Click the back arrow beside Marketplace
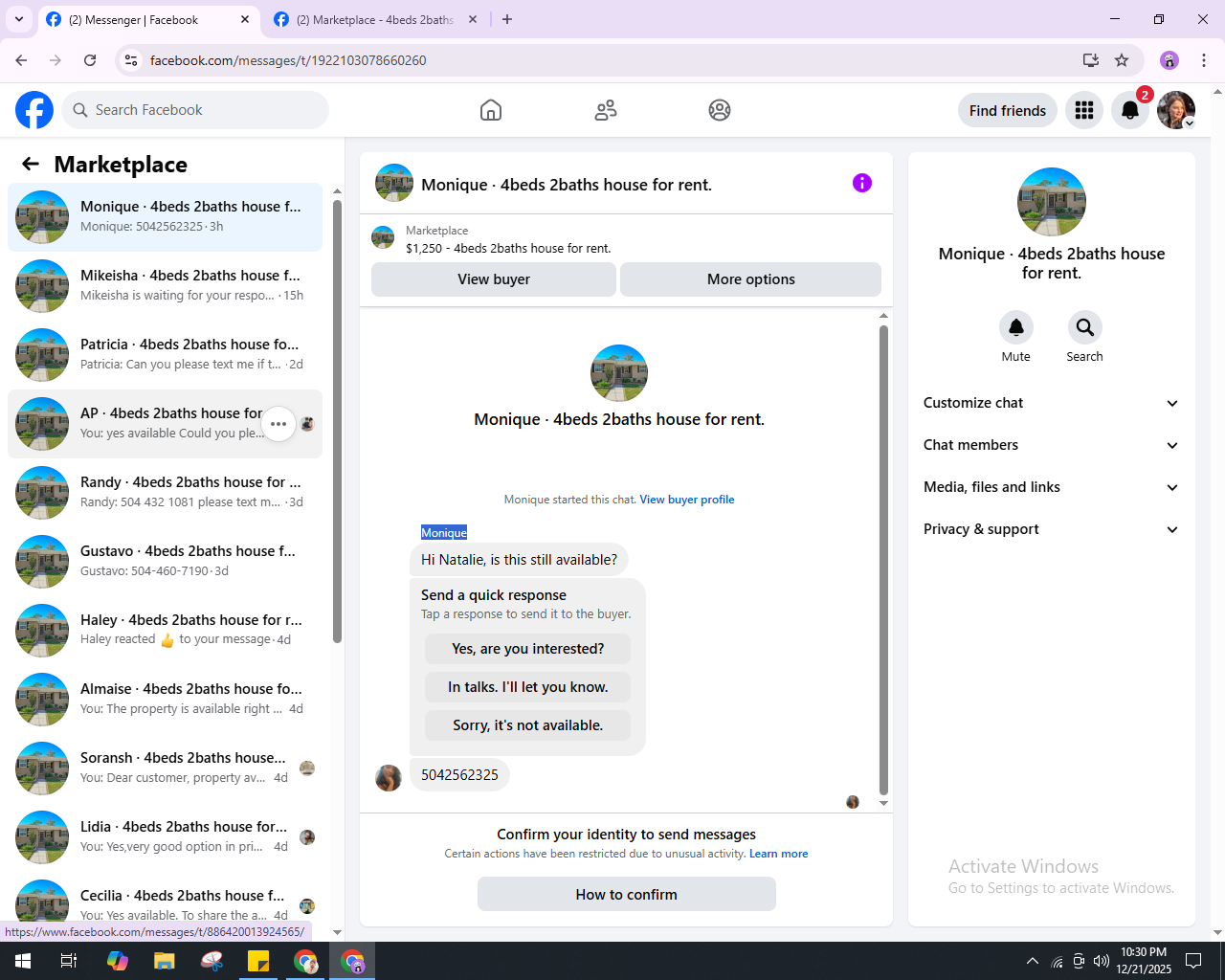 point(31,164)
